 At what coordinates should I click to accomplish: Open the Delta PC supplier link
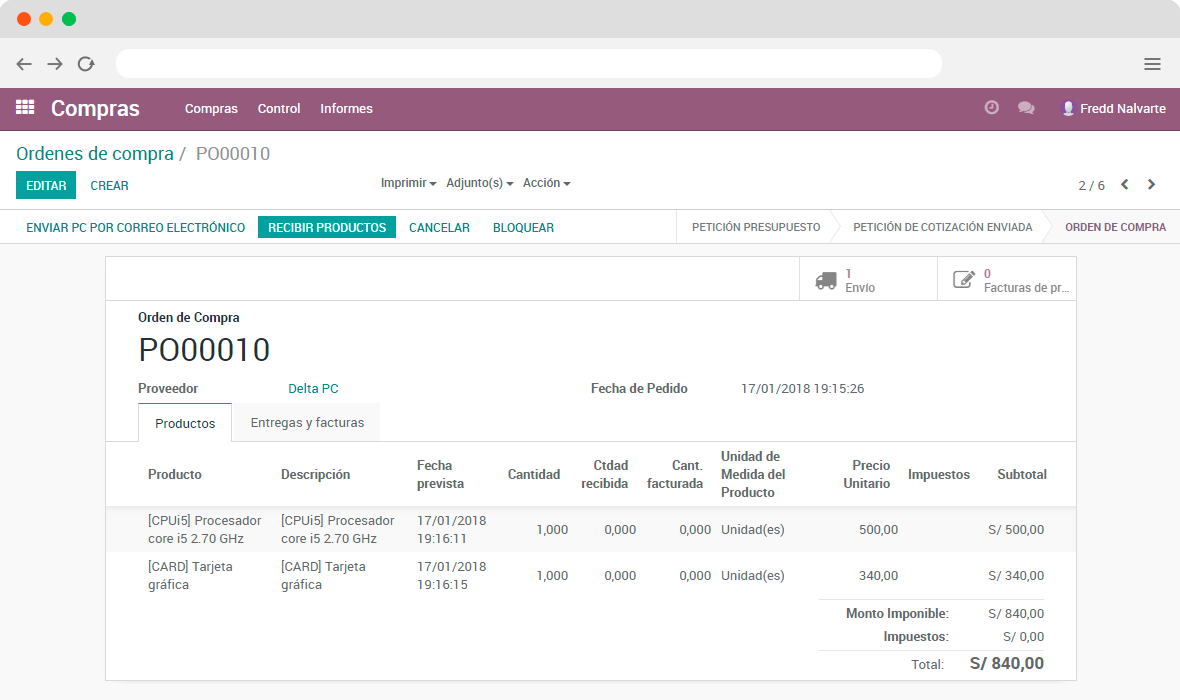tap(313, 388)
